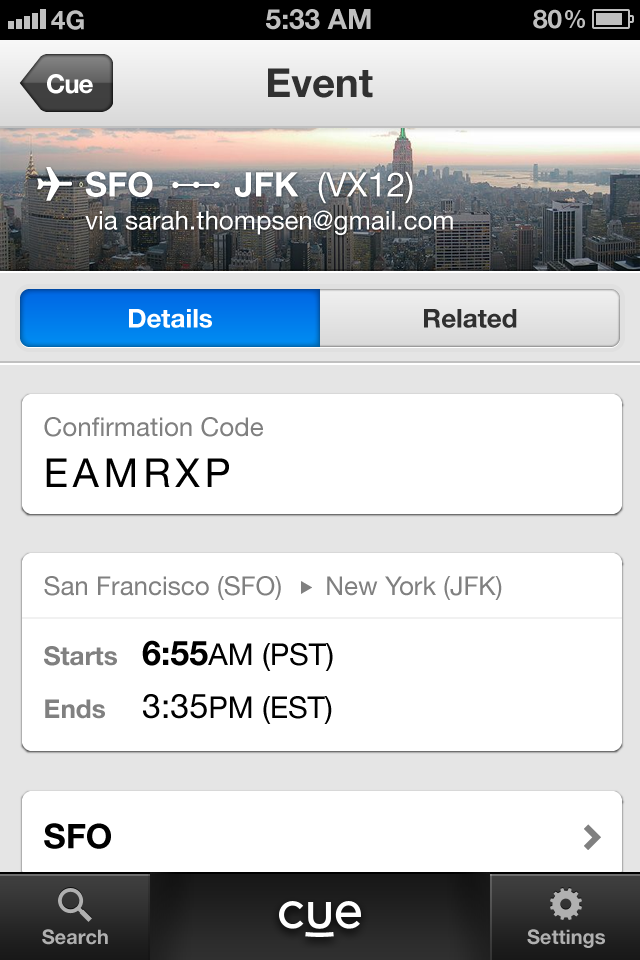This screenshot has width=640, height=960.
Task: Go back with the Cue button
Action: tap(67, 84)
